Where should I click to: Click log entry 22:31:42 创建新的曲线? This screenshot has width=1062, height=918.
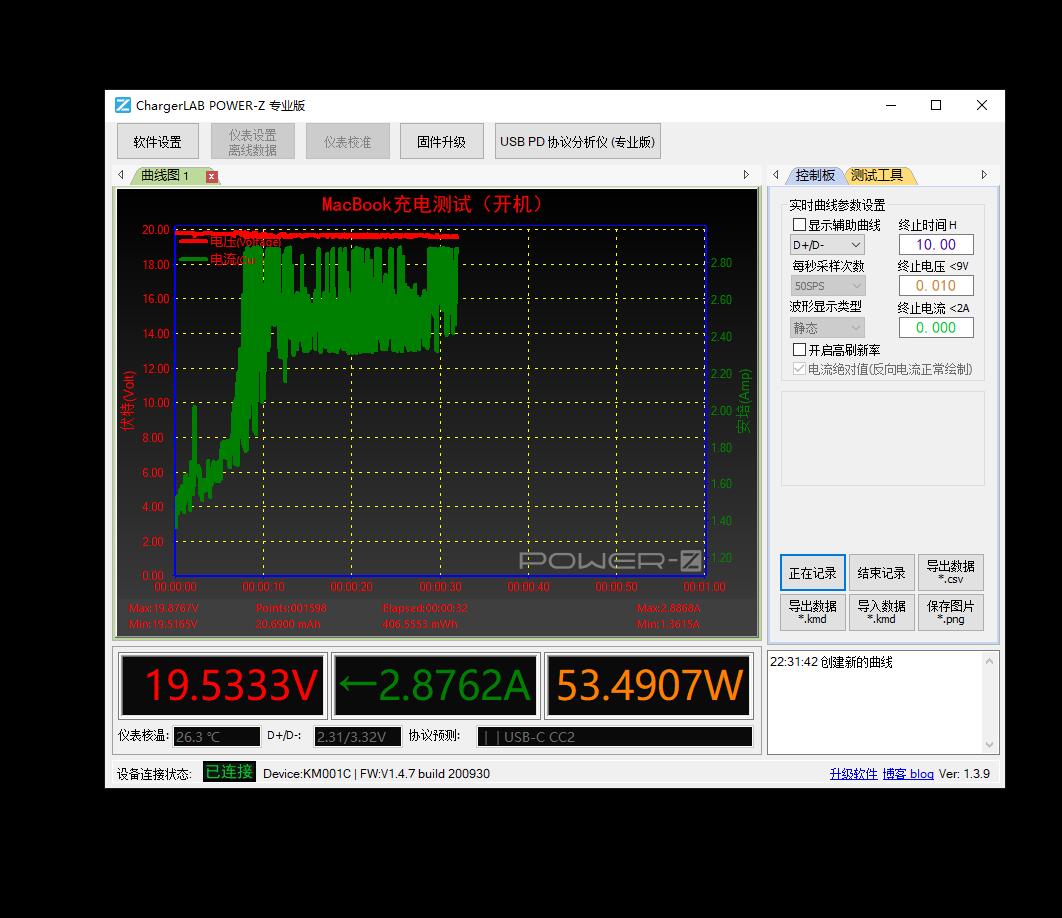[831, 662]
